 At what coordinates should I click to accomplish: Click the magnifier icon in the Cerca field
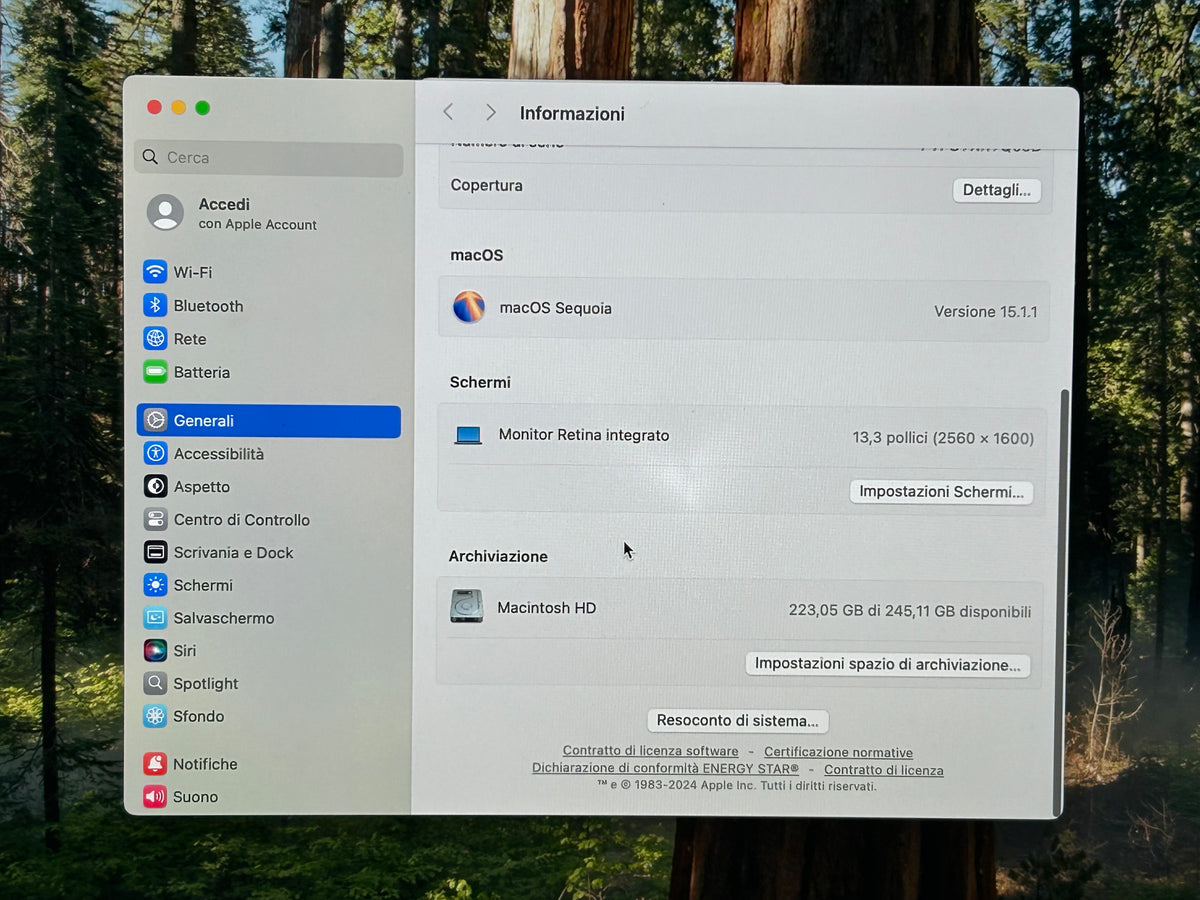tap(150, 157)
